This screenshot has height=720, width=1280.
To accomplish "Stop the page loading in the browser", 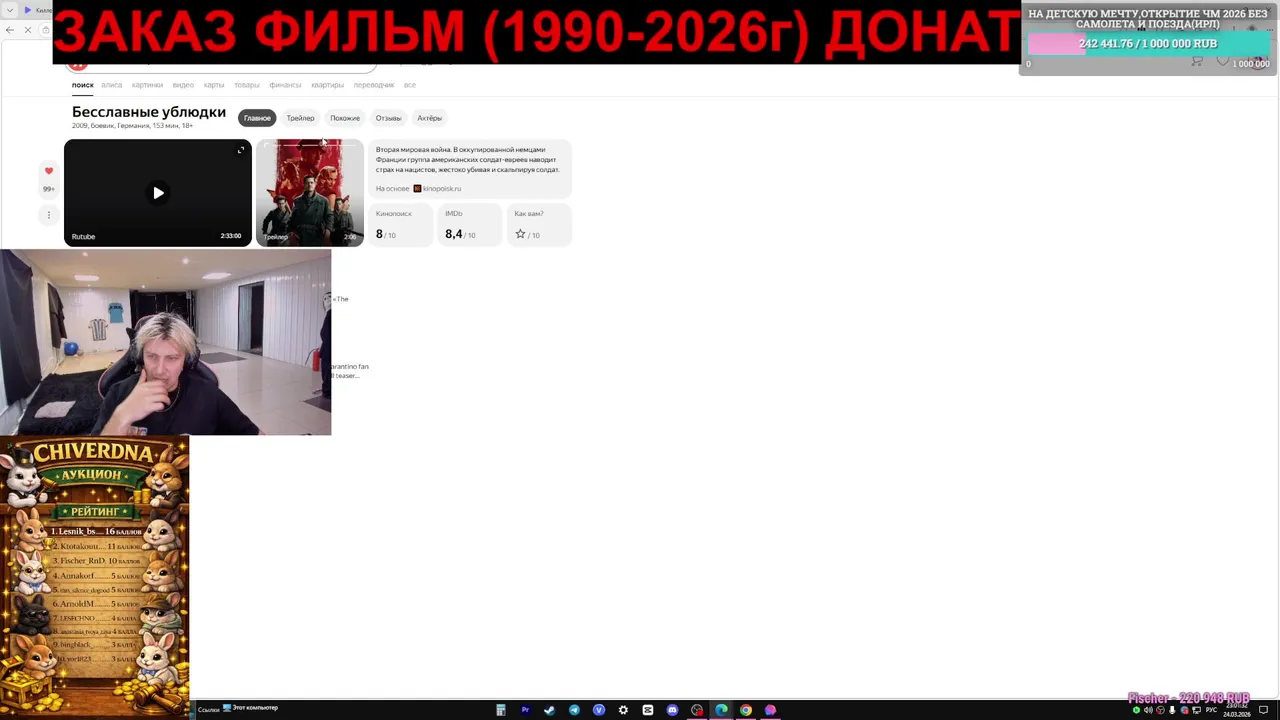I will click(28, 30).
